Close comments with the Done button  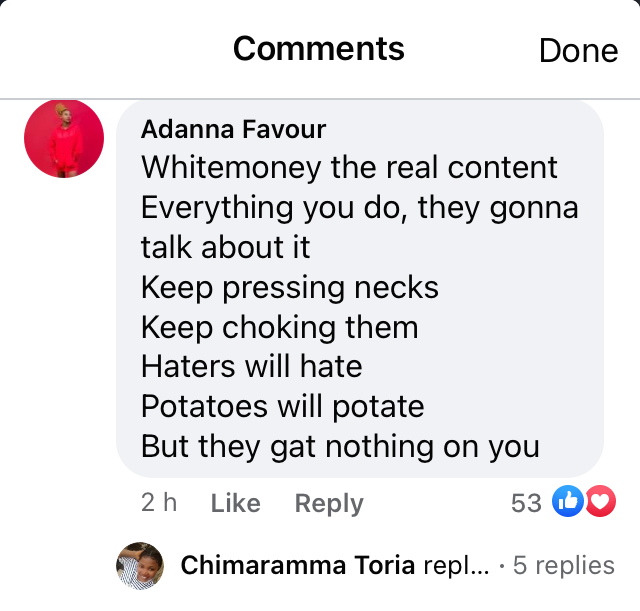click(578, 51)
